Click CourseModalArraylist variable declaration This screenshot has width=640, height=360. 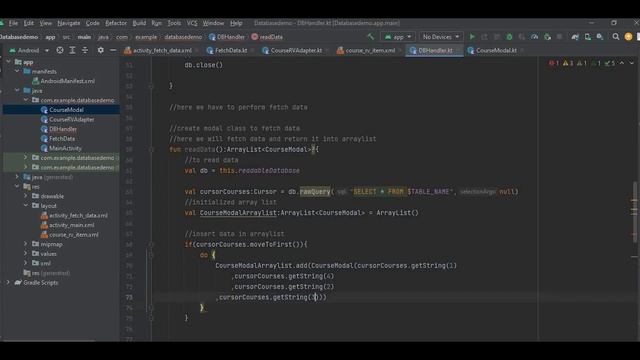coord(238,213)
